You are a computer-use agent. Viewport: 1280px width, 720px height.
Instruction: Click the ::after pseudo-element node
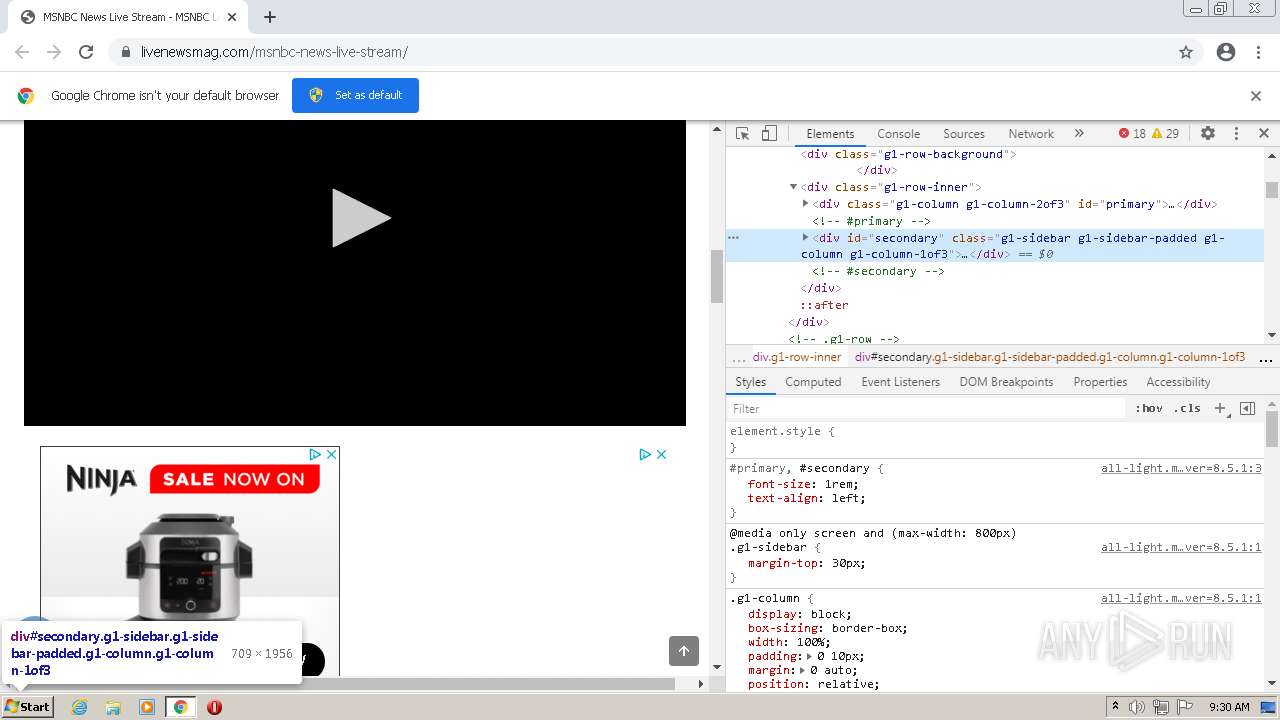pyautogui.click(x=824, y=305)
